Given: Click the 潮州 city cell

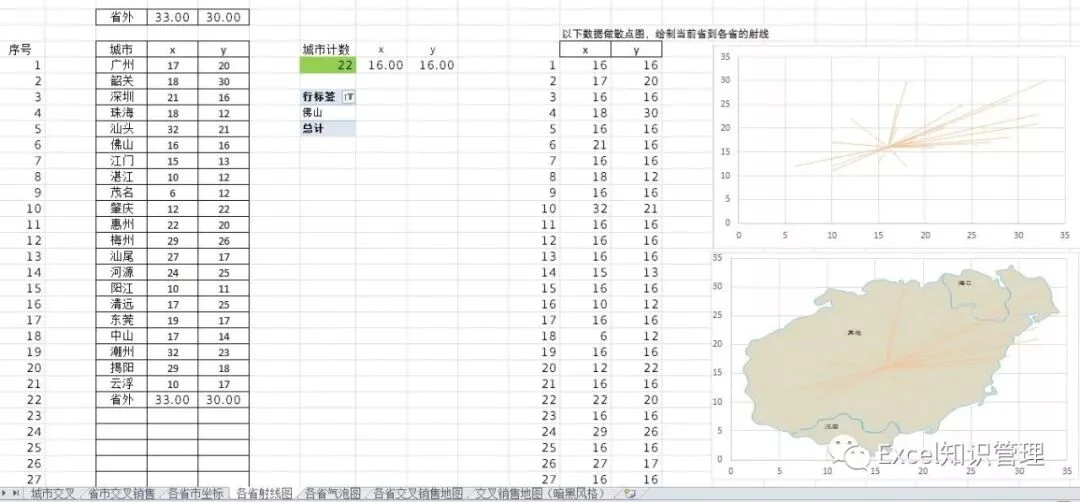Looking at the screenshot, I should pyautogui.click(x=121, y=352).
